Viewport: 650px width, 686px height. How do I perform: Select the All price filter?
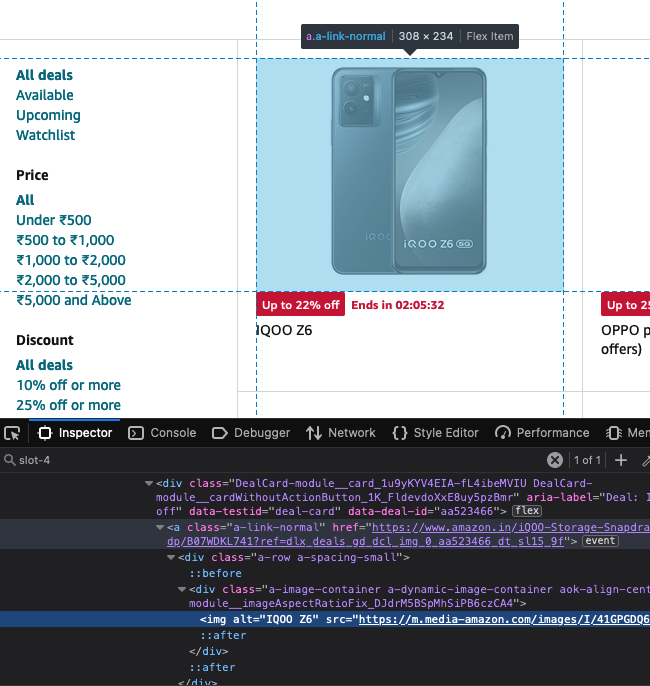[x=25, y=200]
